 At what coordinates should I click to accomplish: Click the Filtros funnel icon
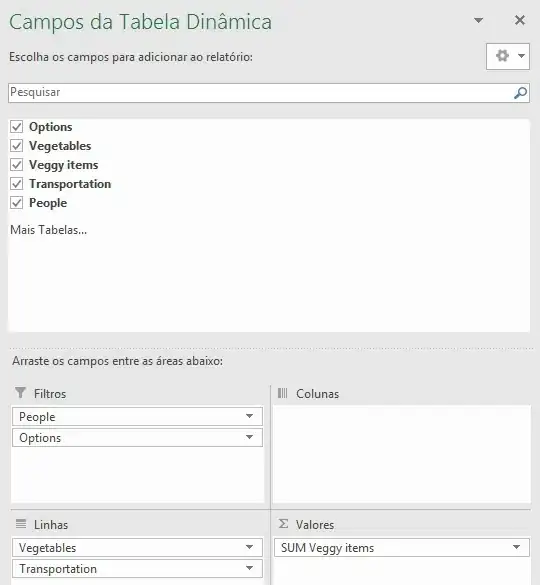coord(21,393)
